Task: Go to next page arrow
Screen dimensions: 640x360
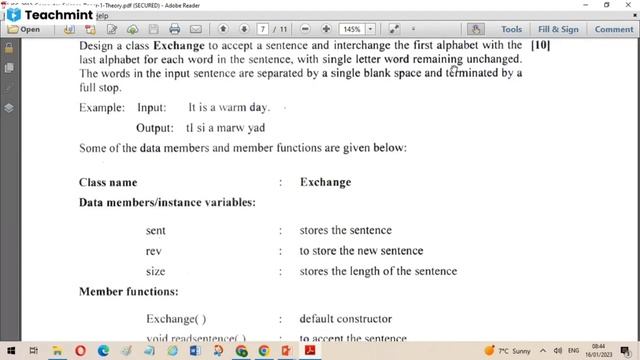Action: click(244, 29)
